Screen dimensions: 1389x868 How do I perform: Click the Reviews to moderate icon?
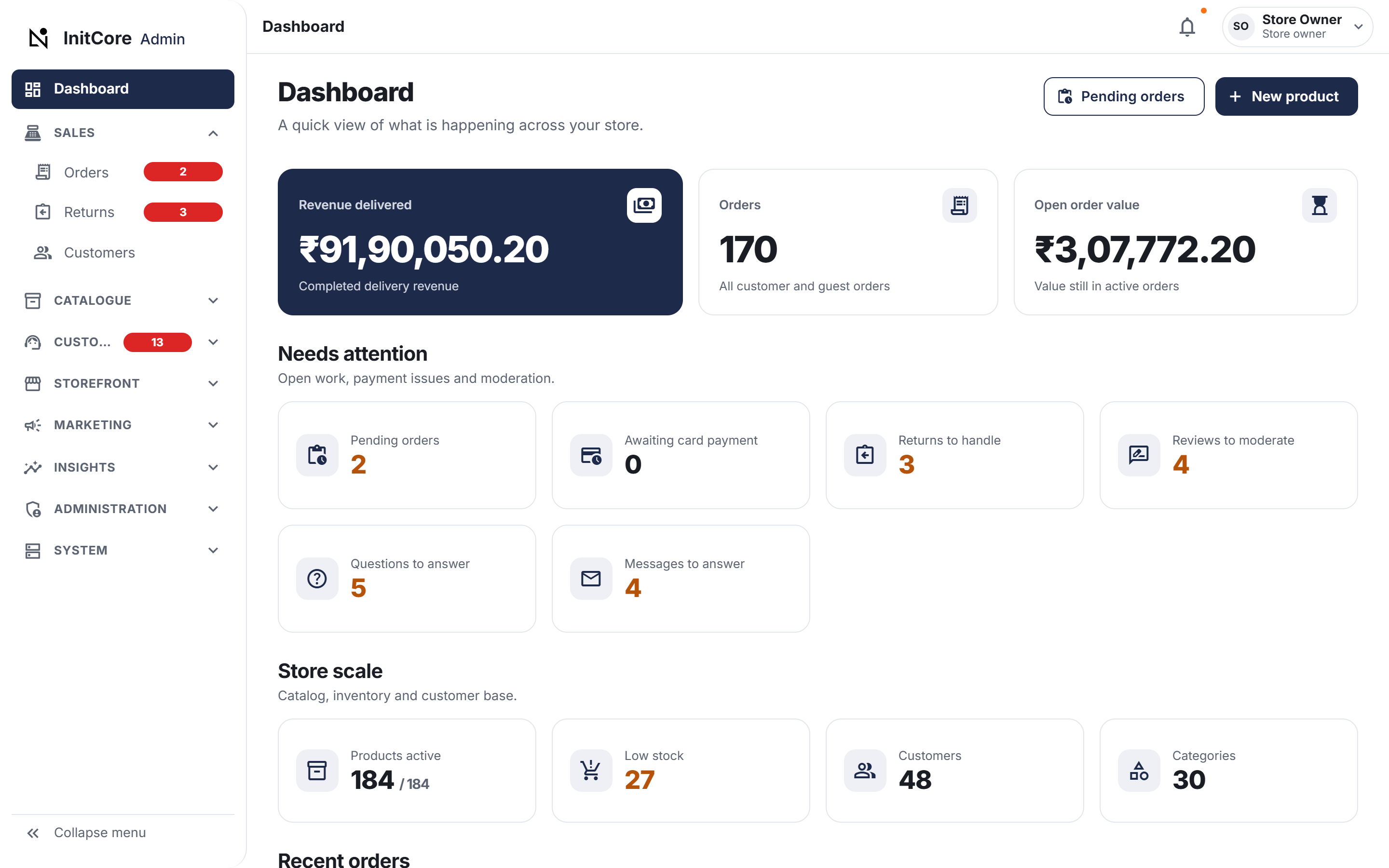pos(1138,455)
